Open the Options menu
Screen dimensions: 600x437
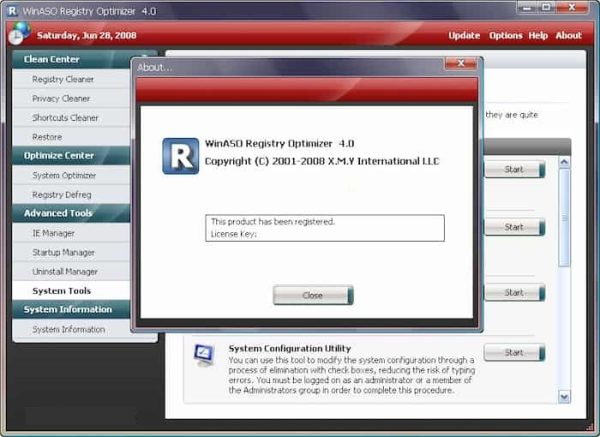tap(505, 36)
